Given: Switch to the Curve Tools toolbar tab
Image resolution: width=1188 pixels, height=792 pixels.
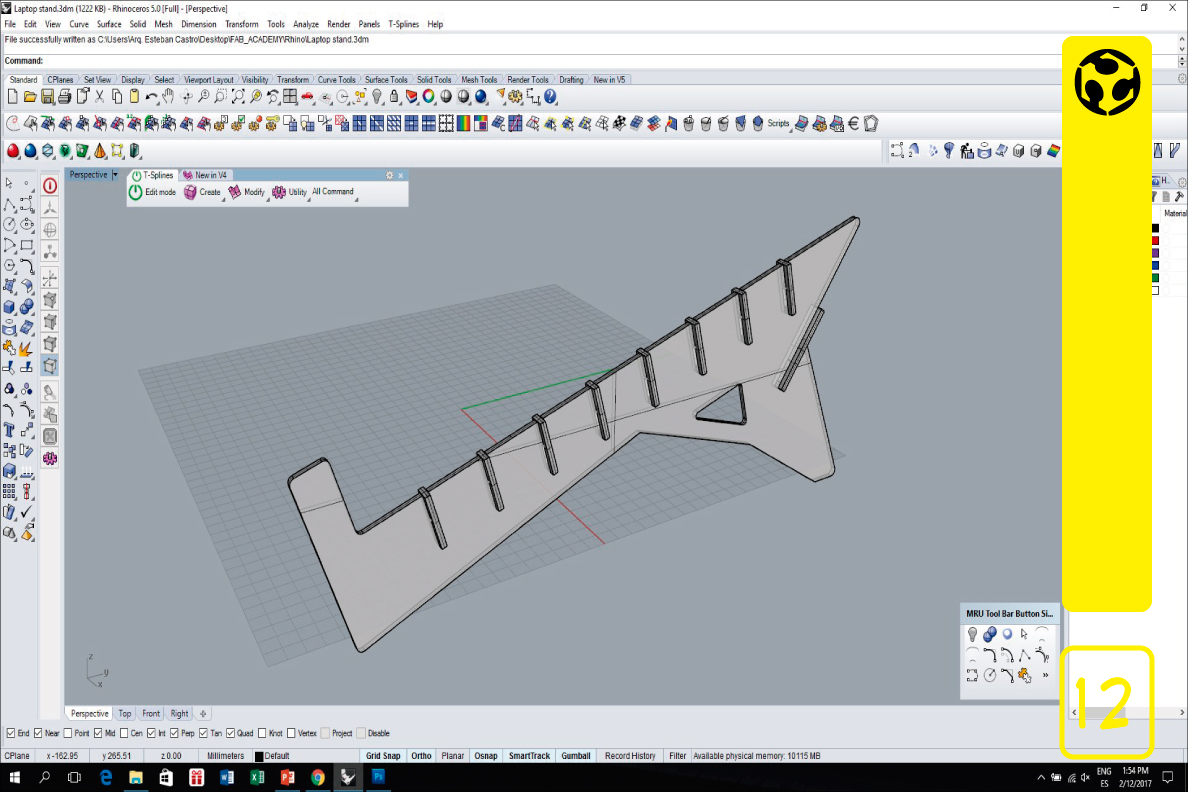Looking at the screenshot, I should pos(336,80).
